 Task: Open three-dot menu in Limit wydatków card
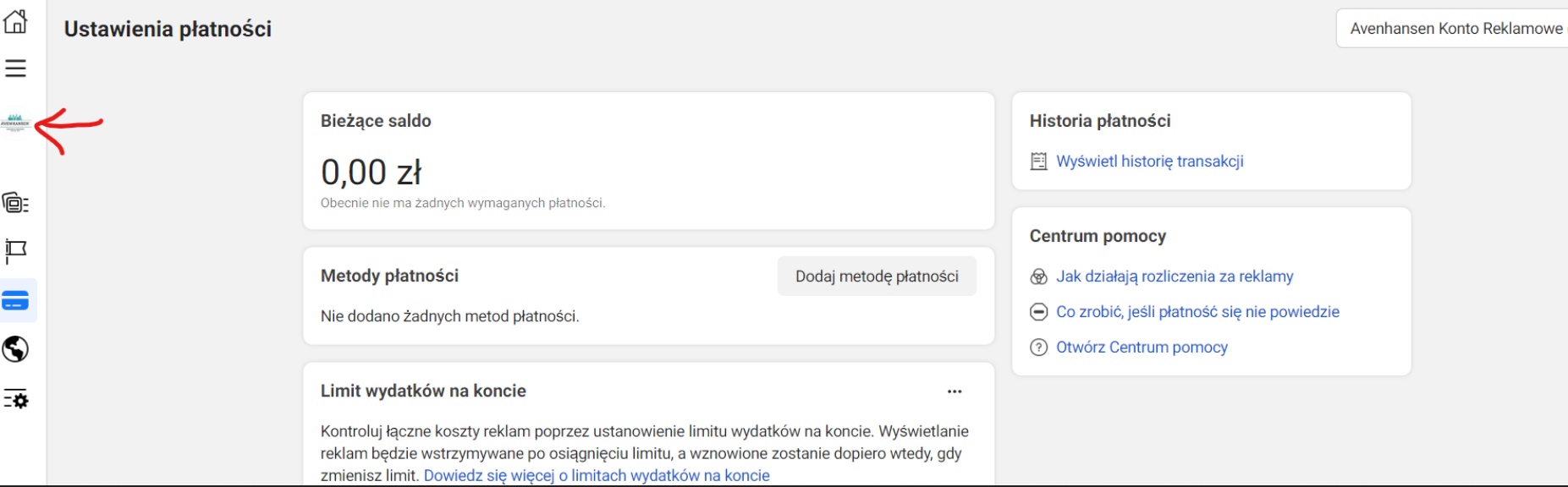(x=955, y=391)
